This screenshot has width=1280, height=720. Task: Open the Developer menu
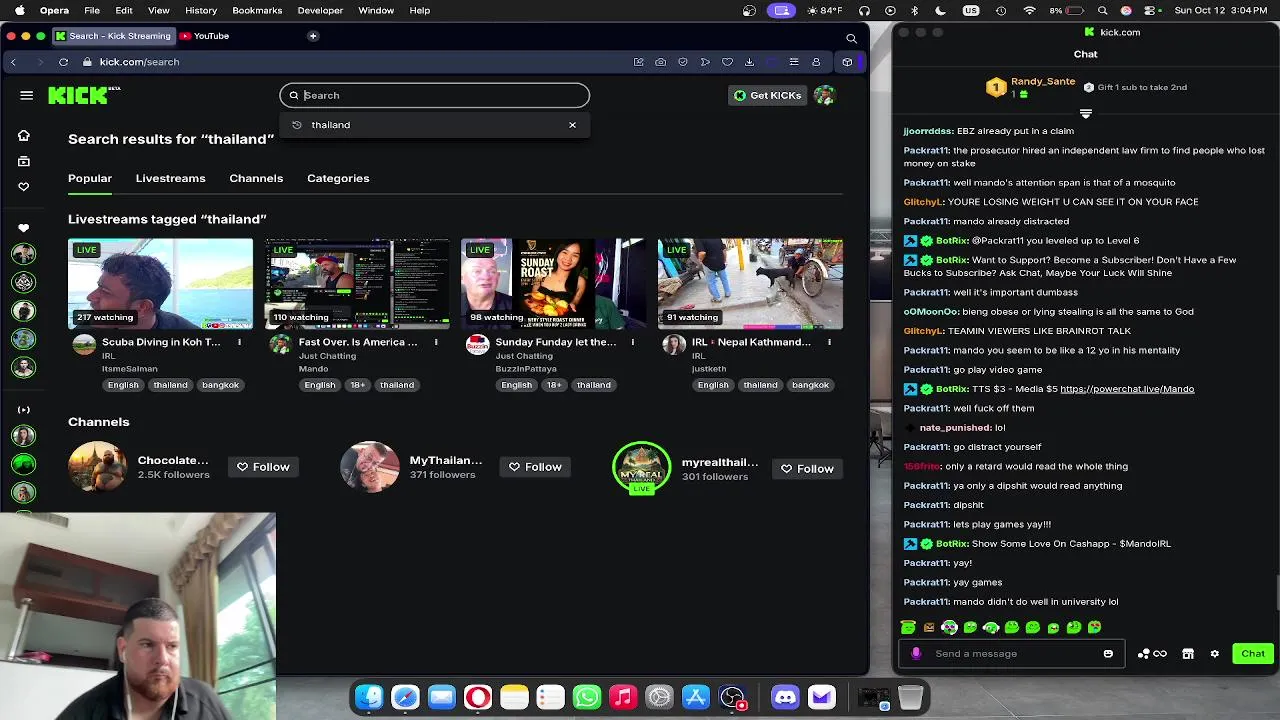pyautogui.click(x=320, y=10)
